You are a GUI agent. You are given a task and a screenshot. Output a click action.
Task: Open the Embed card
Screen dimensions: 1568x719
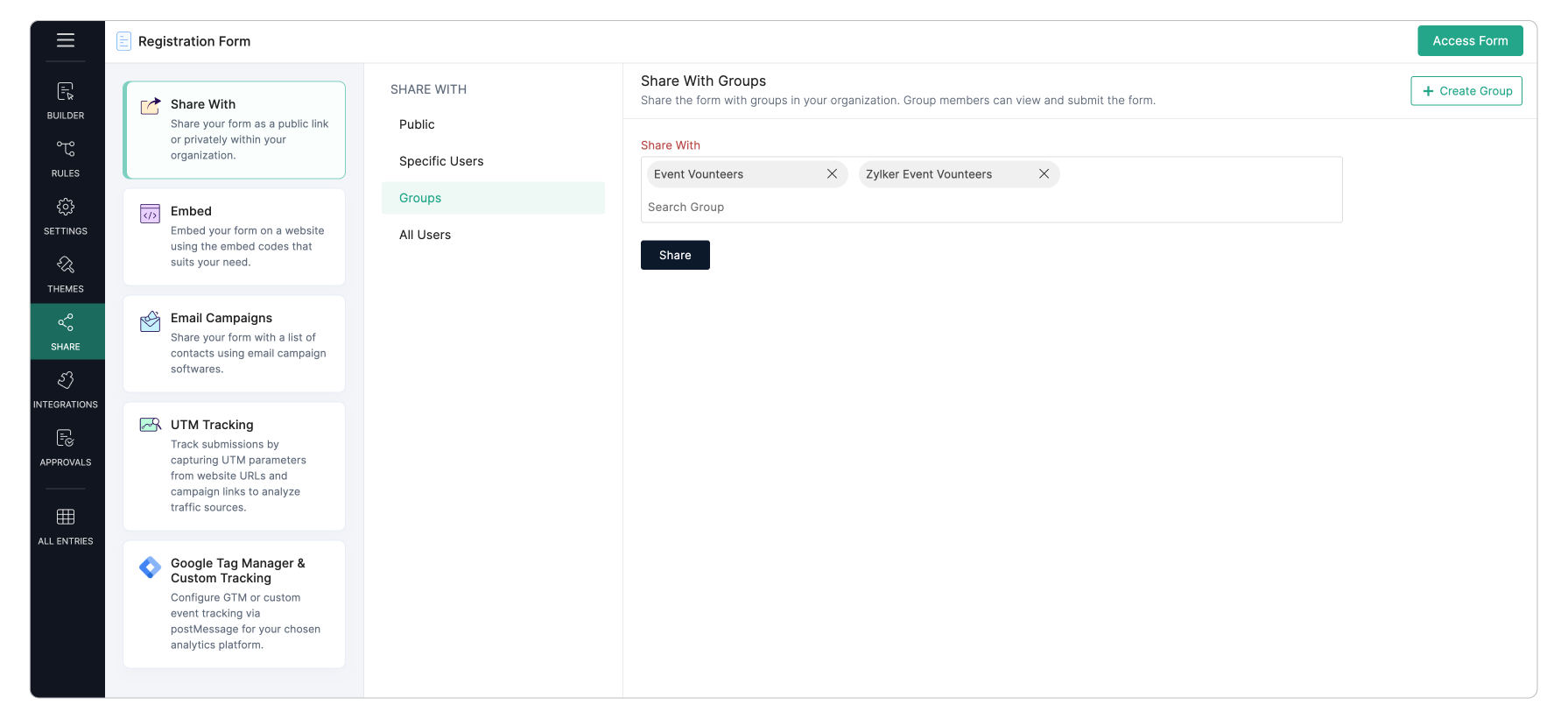point(235,236)
